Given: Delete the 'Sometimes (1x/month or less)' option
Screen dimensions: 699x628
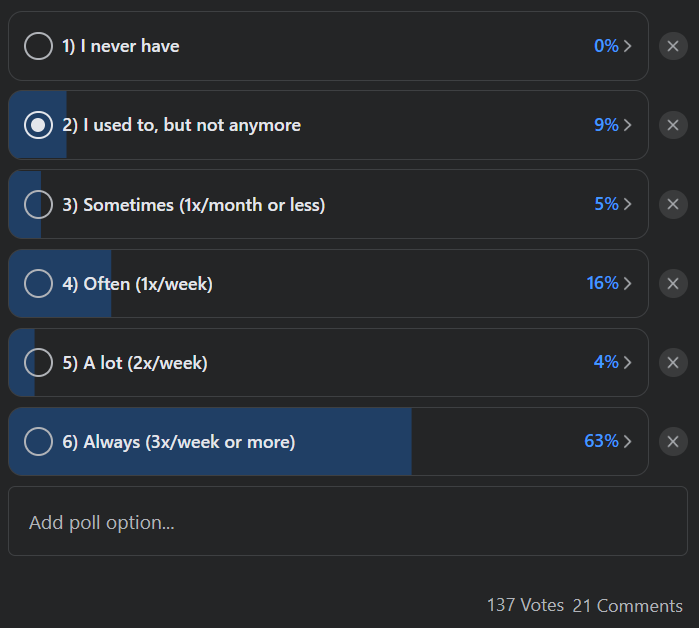Looking at the screenshot, I should point(673,204).
